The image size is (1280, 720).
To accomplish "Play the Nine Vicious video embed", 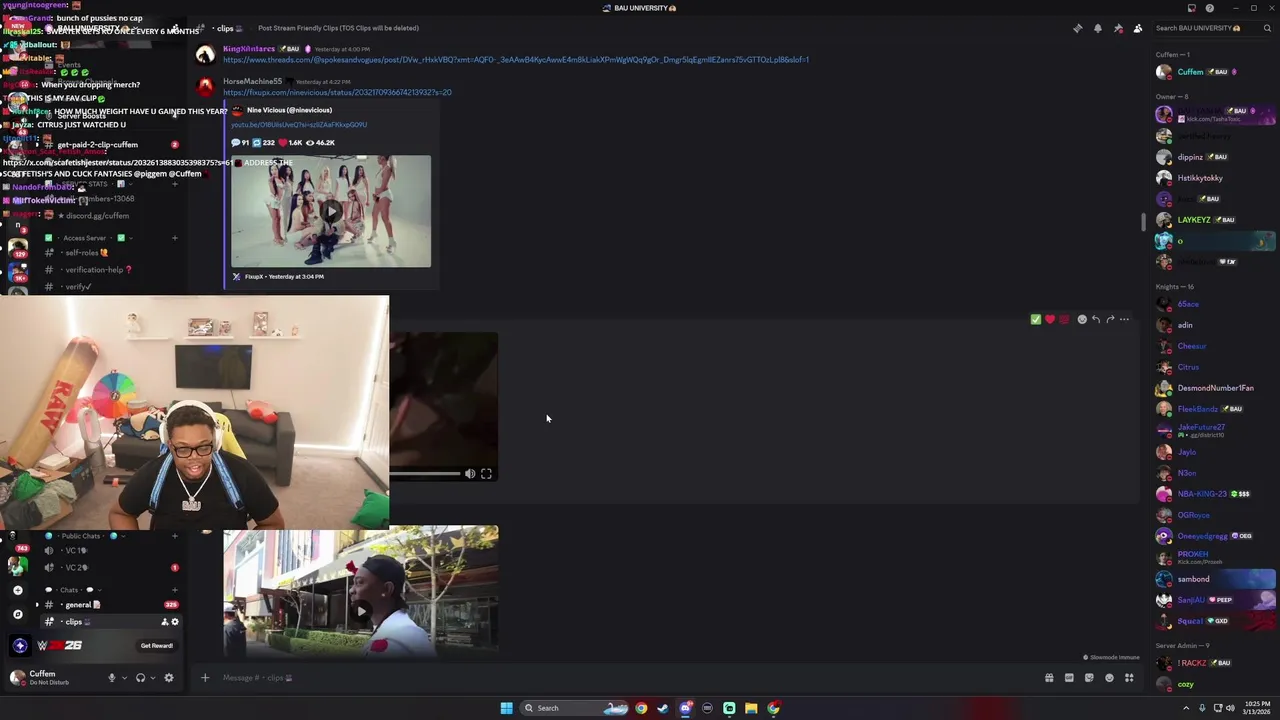I will 331,212.
